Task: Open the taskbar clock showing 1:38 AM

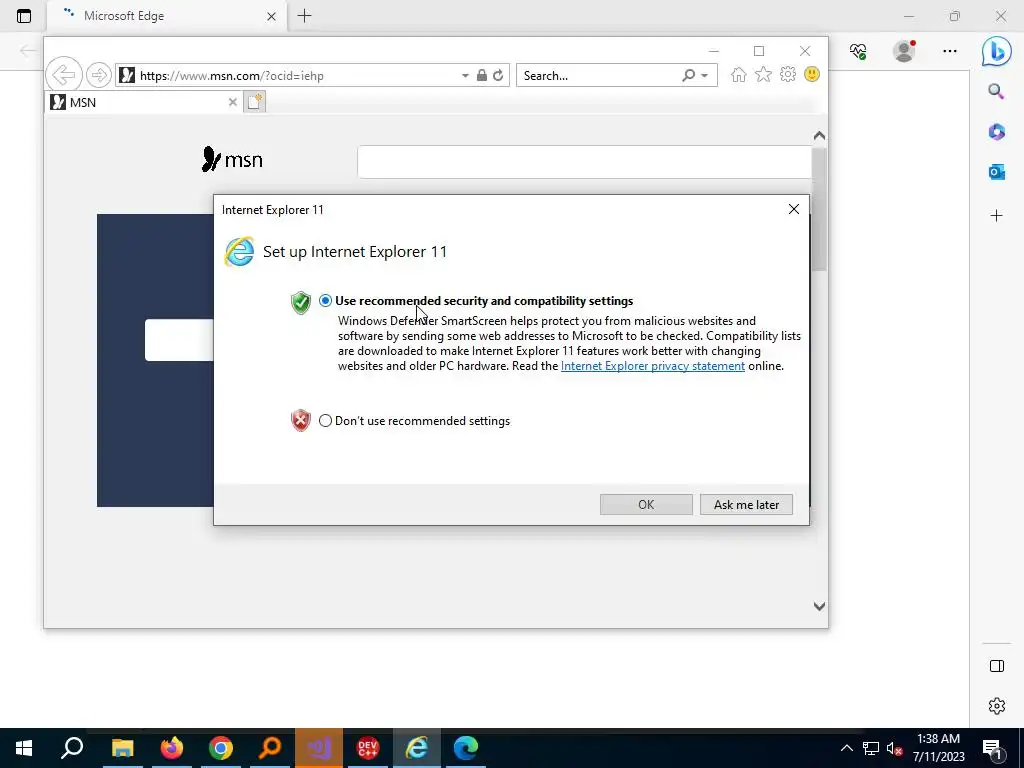Action: coord(938,748)
